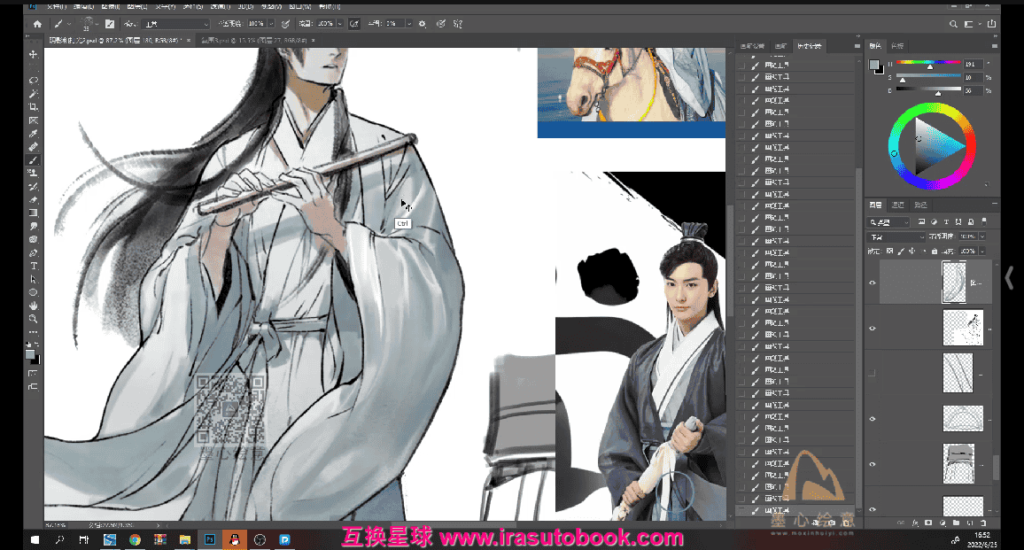This screenshot has width=1024, height=550.
Task: Select the Gradient tool
Action: [x=33, y=213]
